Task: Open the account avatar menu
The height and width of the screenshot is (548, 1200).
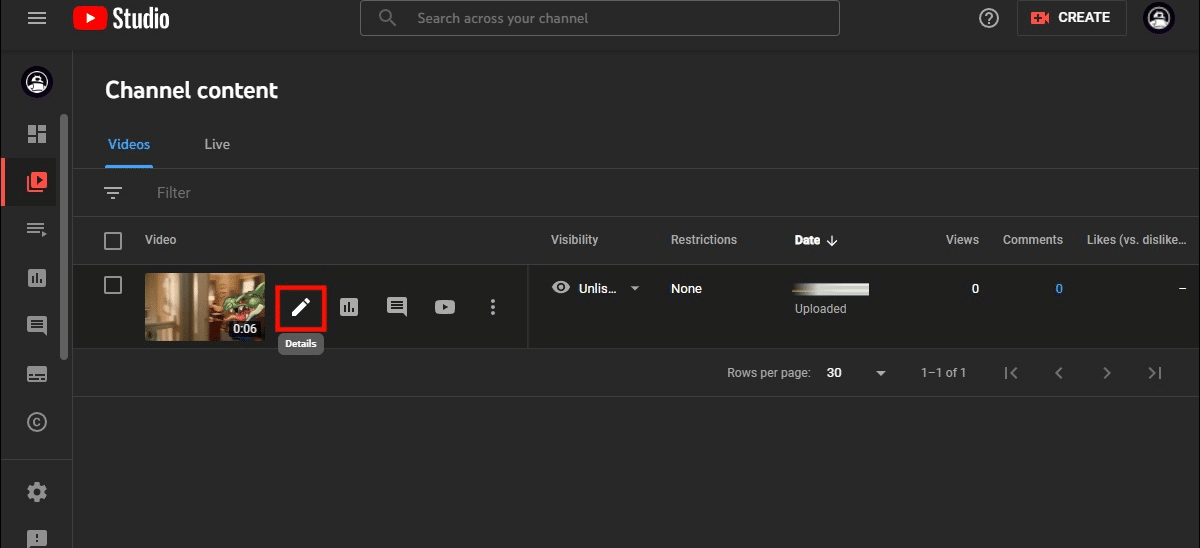Action: [1159, 18]
